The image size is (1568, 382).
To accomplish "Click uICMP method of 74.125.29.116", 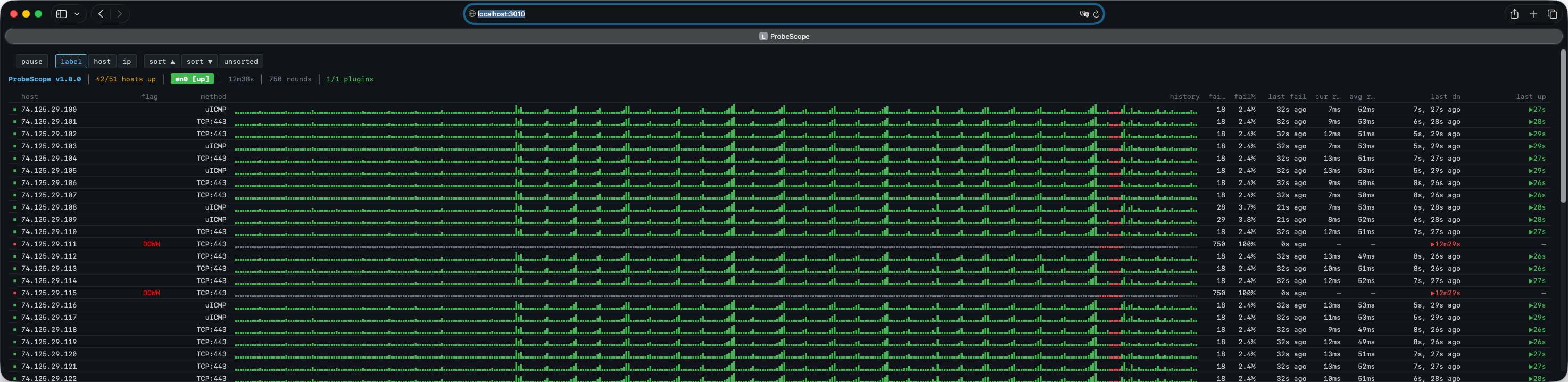I will tap(215, 305).
